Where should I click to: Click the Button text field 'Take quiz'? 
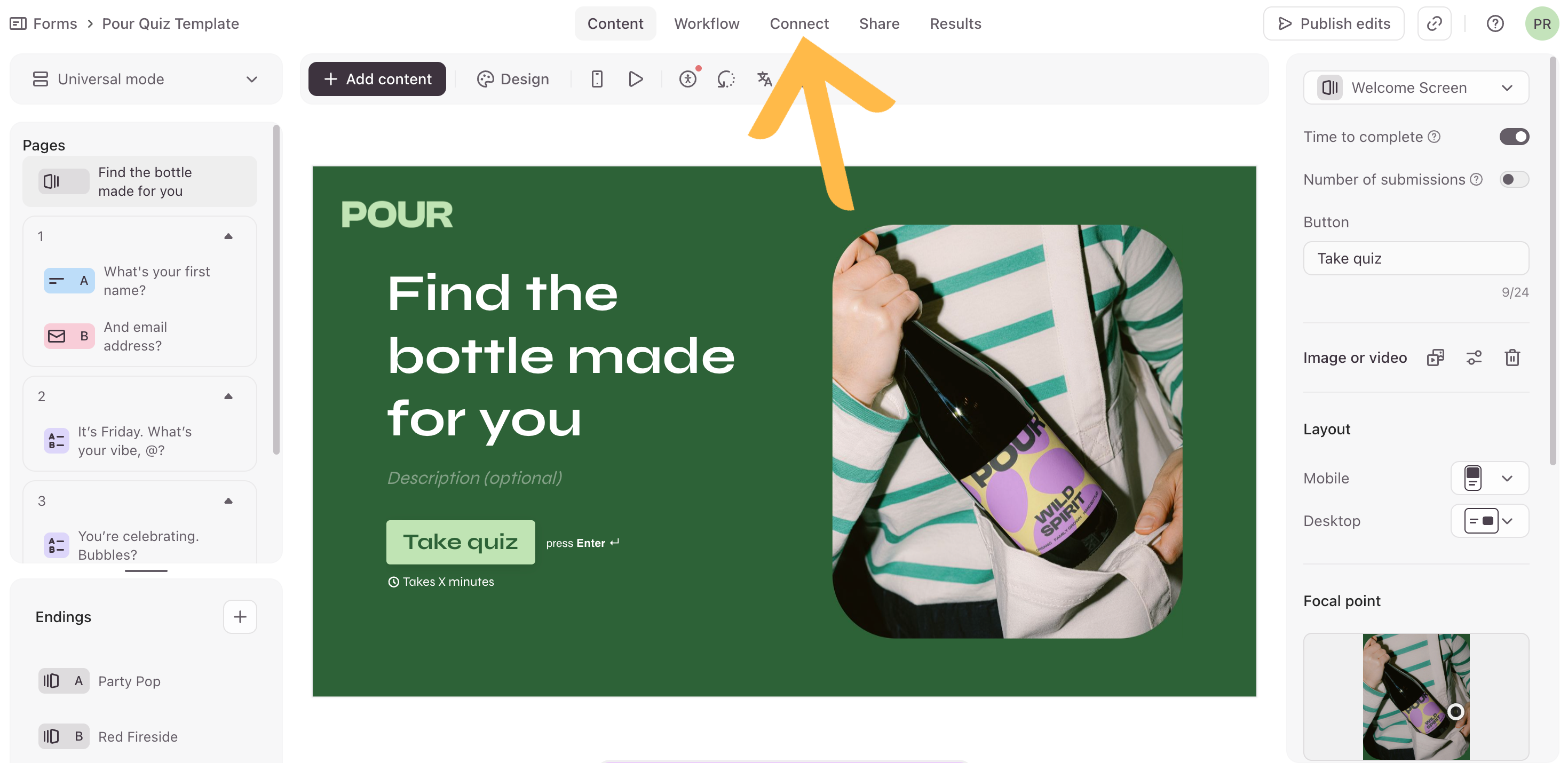[x=1416, y=259]
